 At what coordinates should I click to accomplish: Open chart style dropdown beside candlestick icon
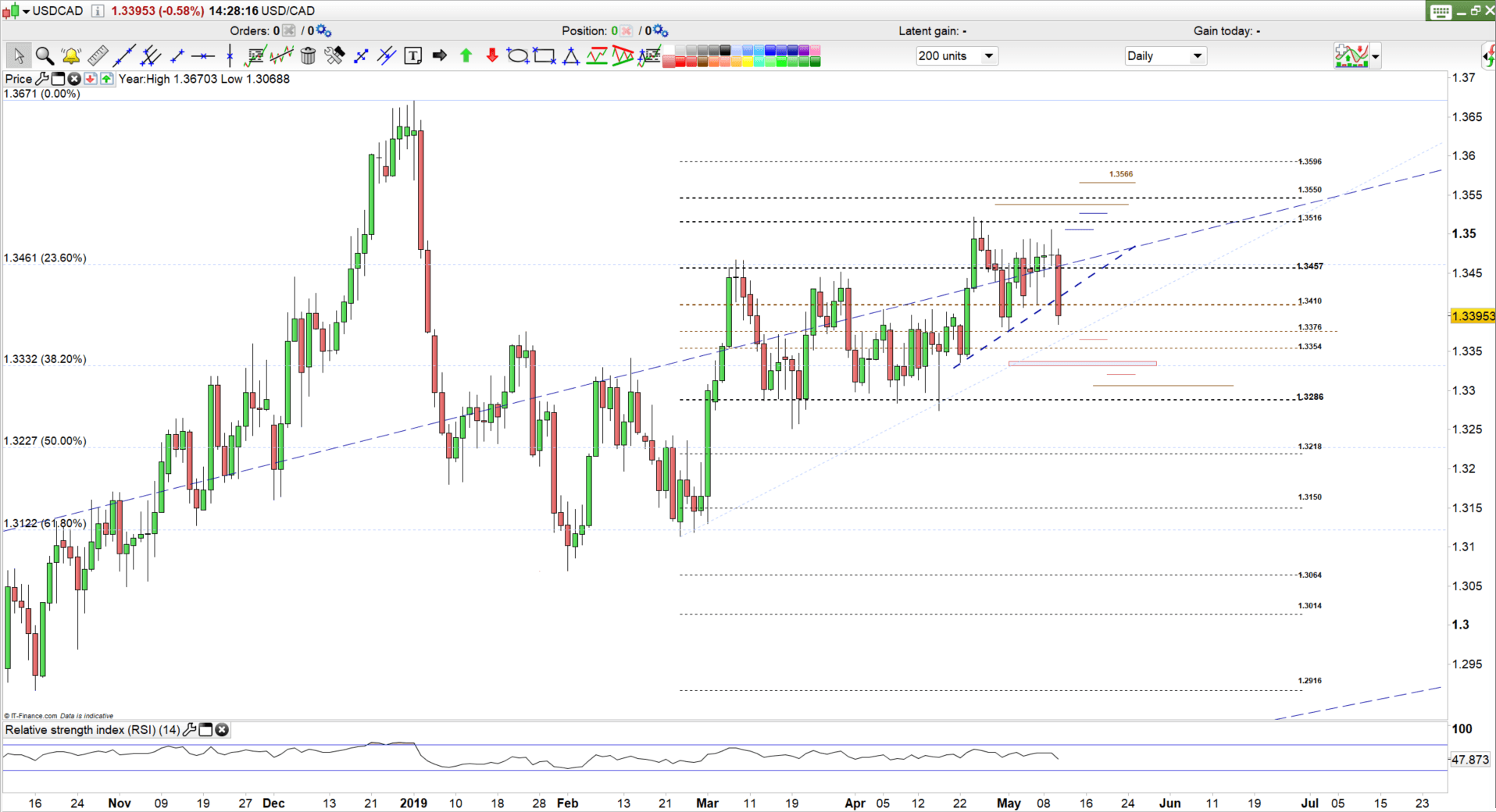[x=26, y=11]
